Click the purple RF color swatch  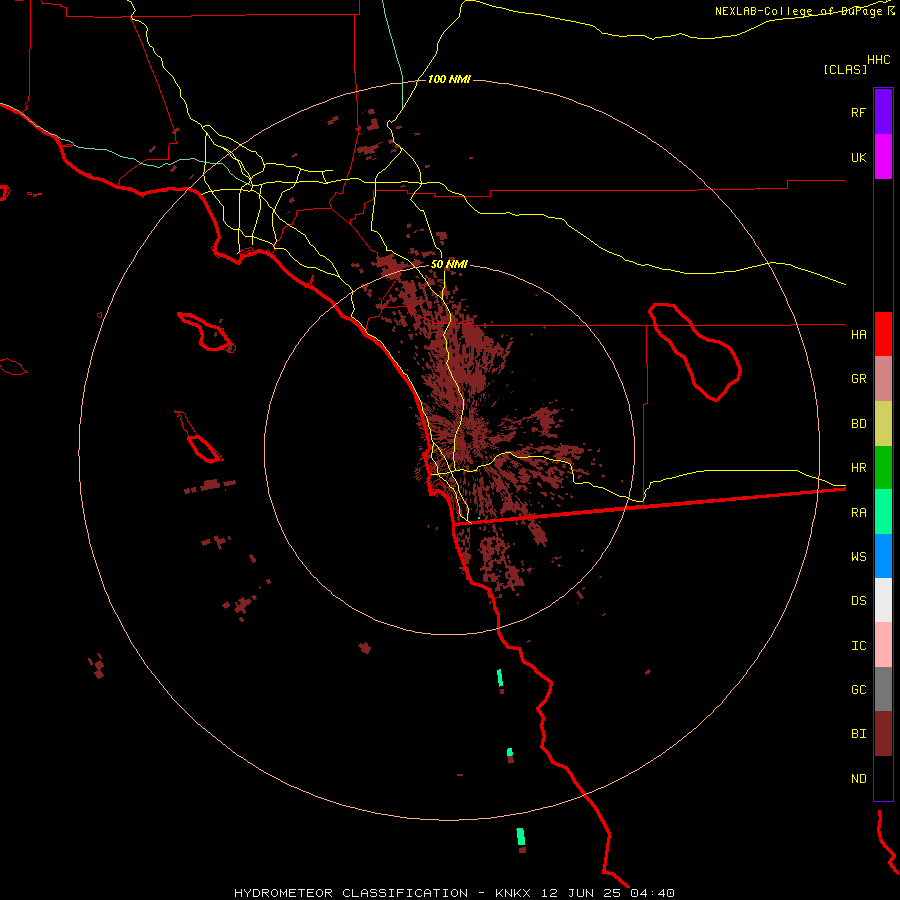pyautogui.click(x=883, y=112)
